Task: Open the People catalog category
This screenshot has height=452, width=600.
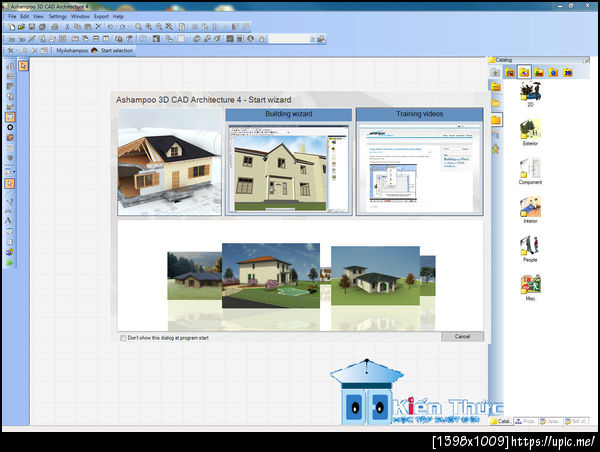Action: tap(530, 249)
